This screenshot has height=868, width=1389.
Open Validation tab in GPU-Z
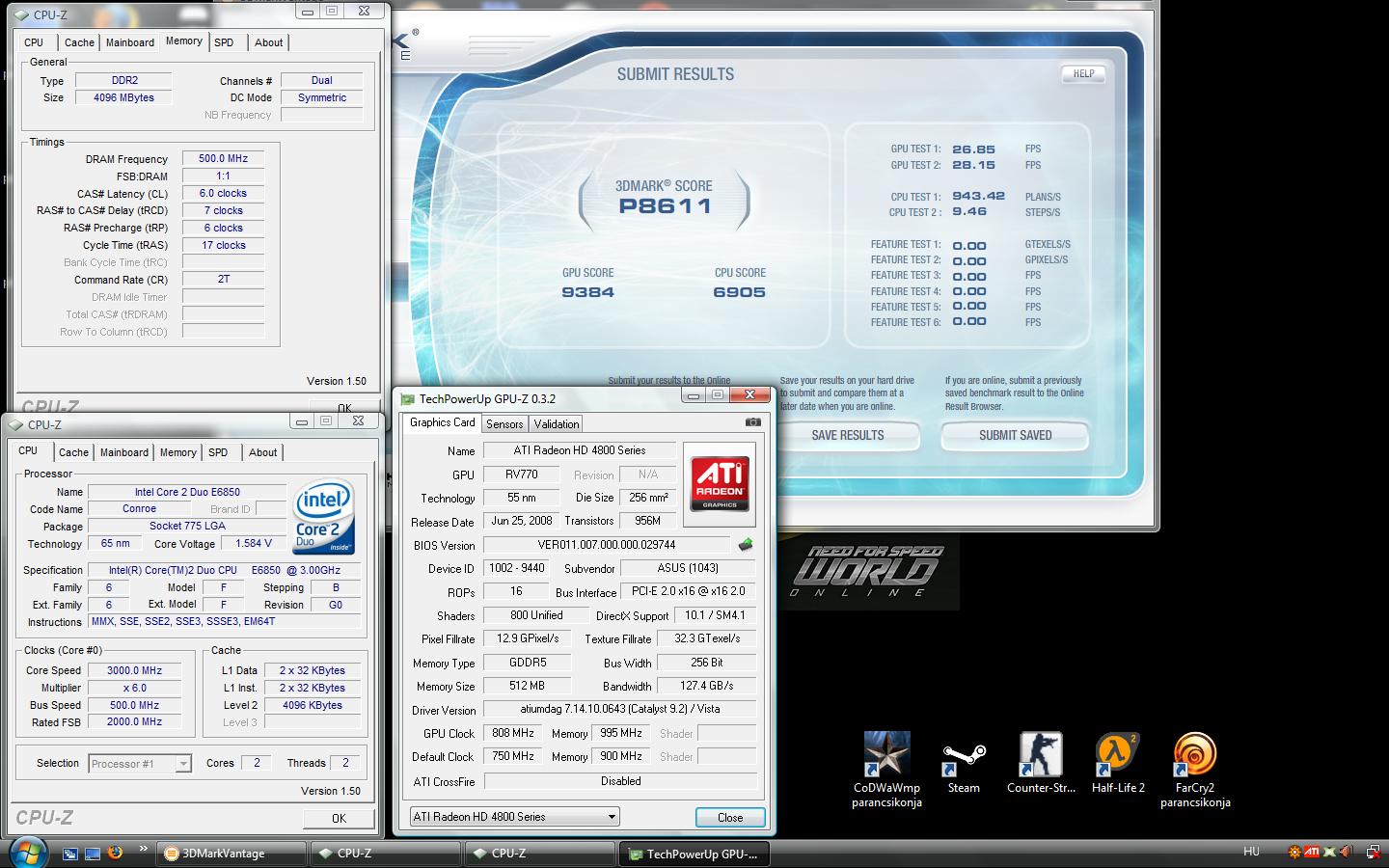(557, 424)
